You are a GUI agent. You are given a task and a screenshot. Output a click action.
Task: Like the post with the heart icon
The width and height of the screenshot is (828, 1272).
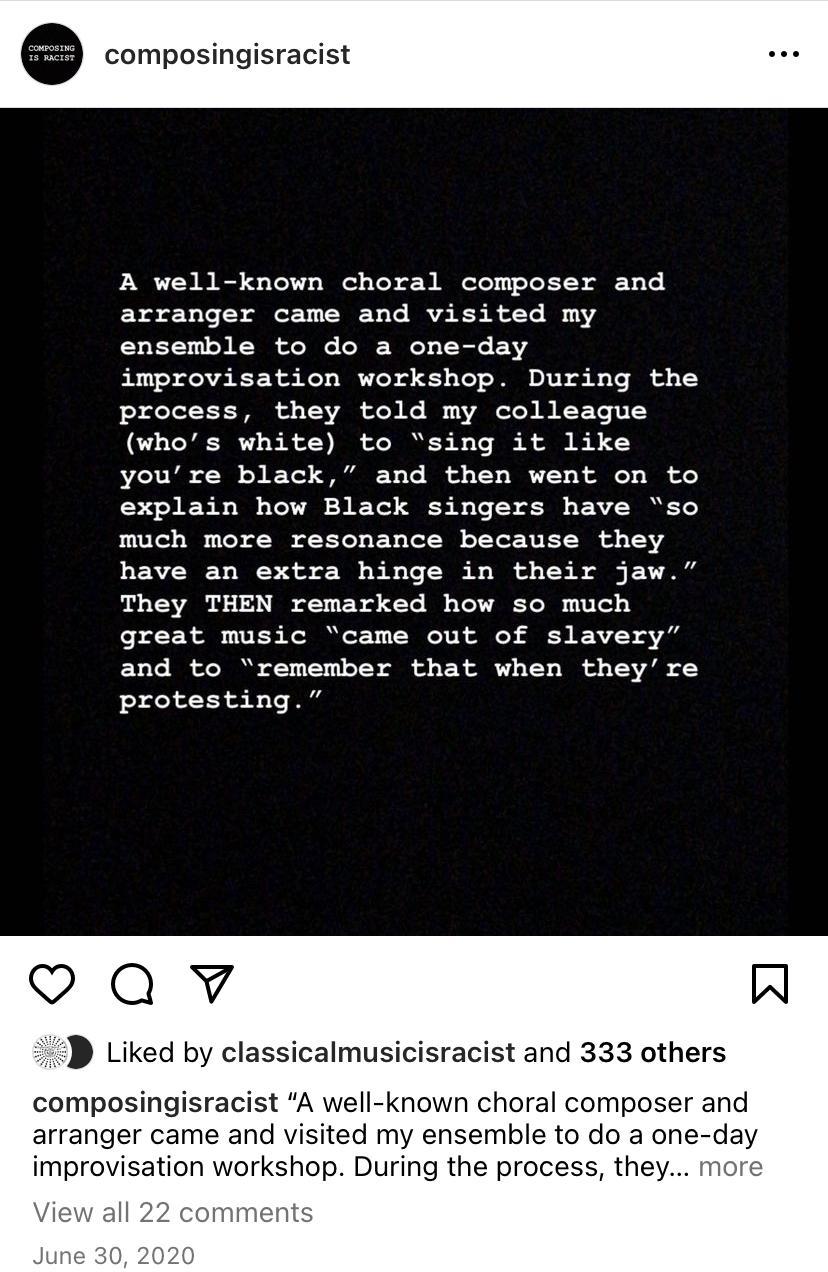(x=52, y=984)
